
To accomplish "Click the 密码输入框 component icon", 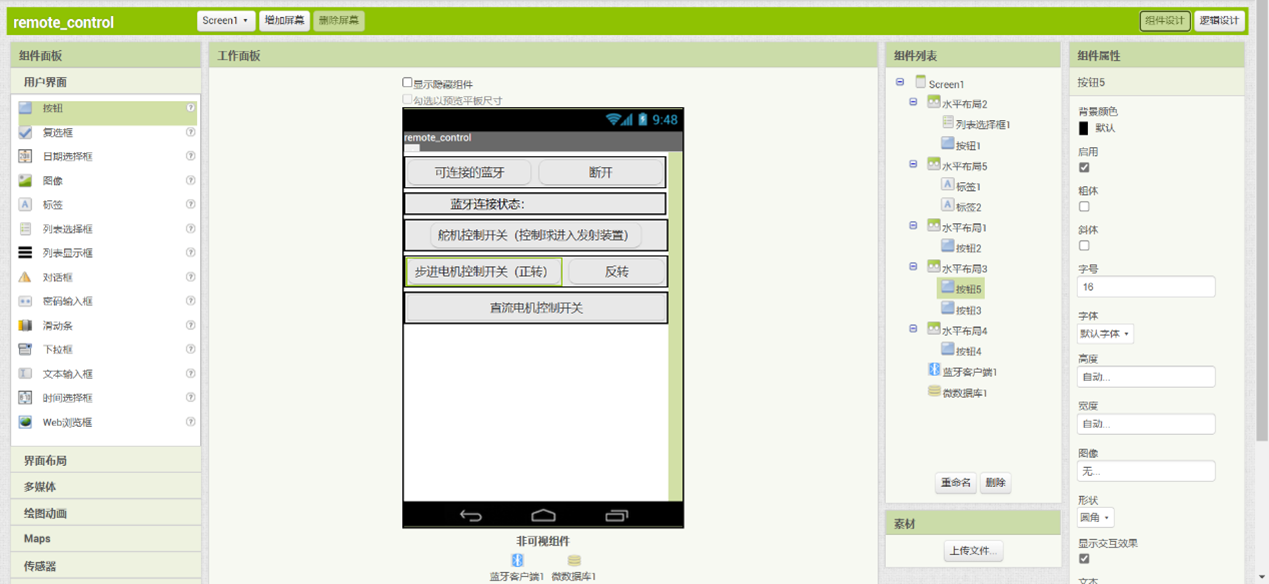I will click(x=25, y=301).
